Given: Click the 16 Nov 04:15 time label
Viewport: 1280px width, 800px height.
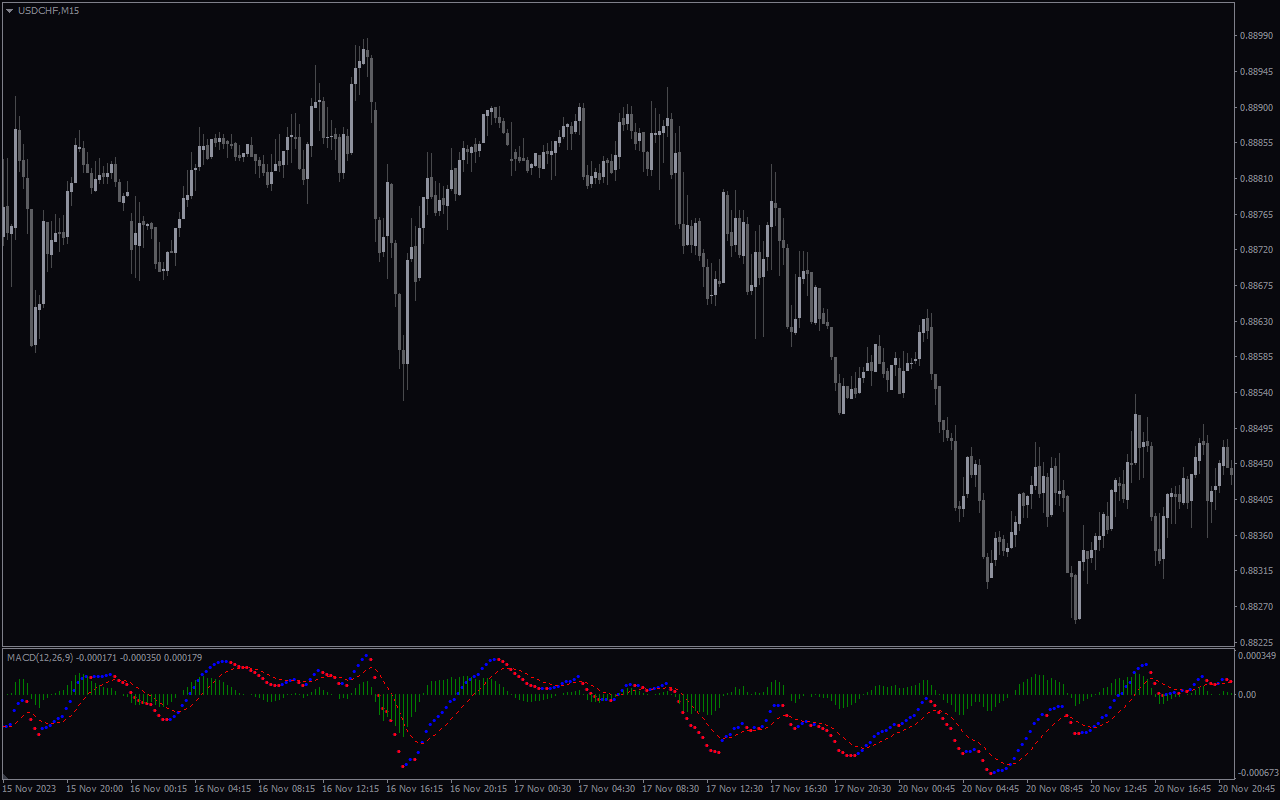Looking at the screenshot, I should click(223, 789).
